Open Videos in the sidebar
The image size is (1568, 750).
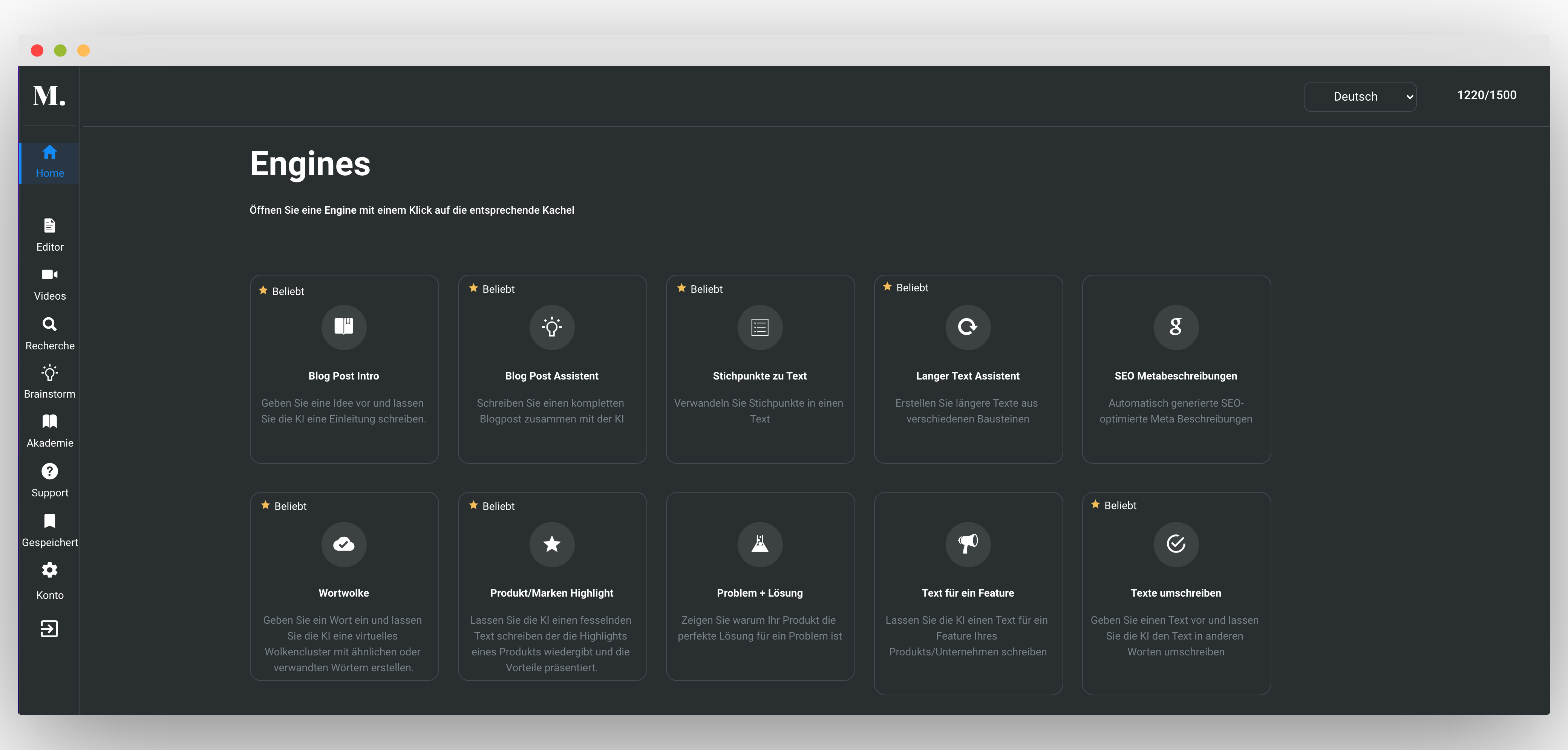tap(50, 284)
